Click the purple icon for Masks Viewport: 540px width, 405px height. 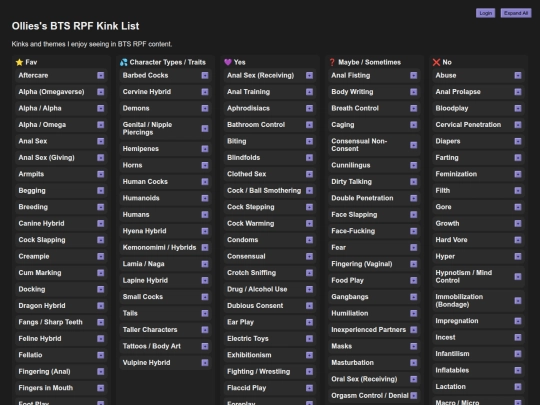point(414,346)
